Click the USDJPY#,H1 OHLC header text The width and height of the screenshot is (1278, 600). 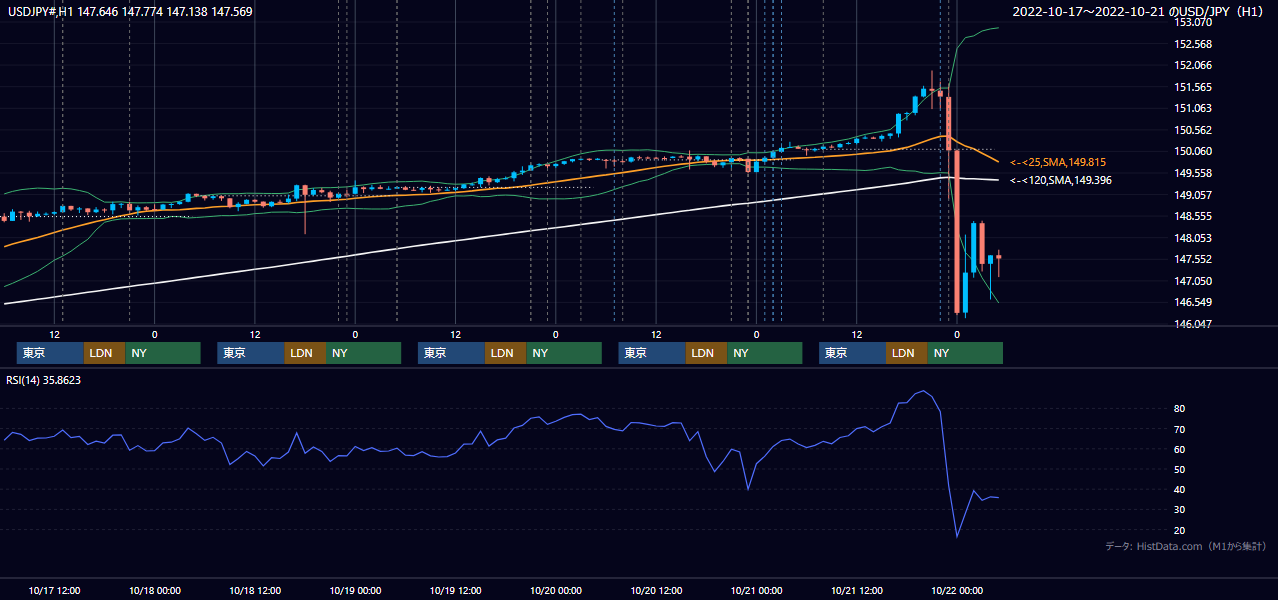[131, 12]
